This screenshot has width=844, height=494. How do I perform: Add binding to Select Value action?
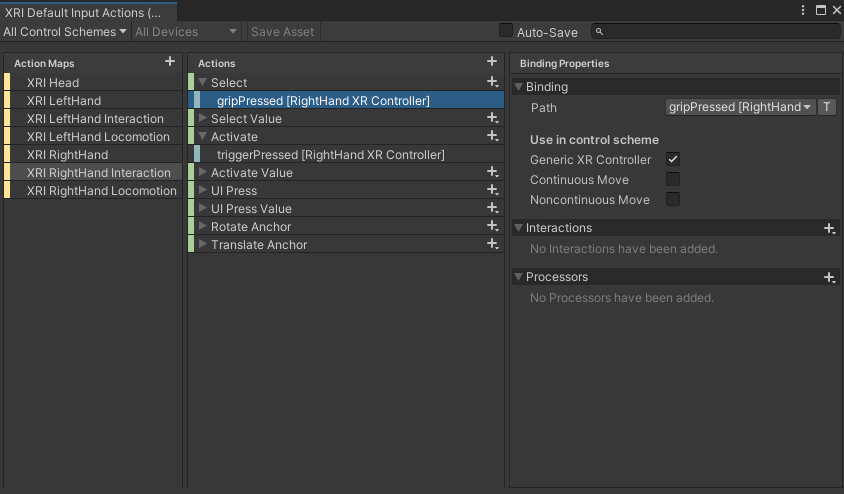click(493, 118)
